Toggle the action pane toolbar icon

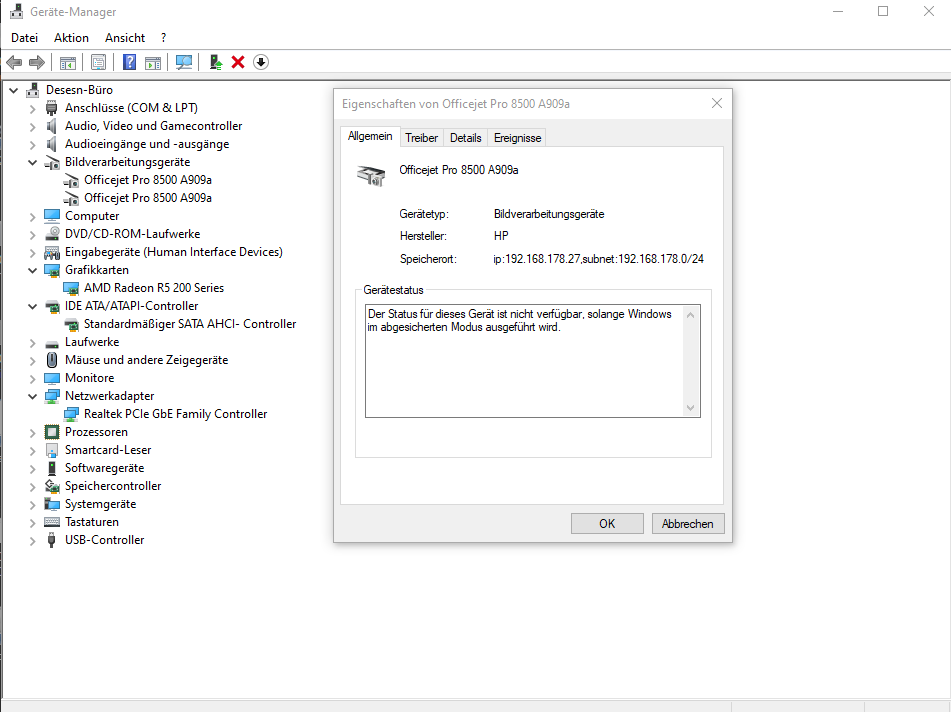(153, 62)
